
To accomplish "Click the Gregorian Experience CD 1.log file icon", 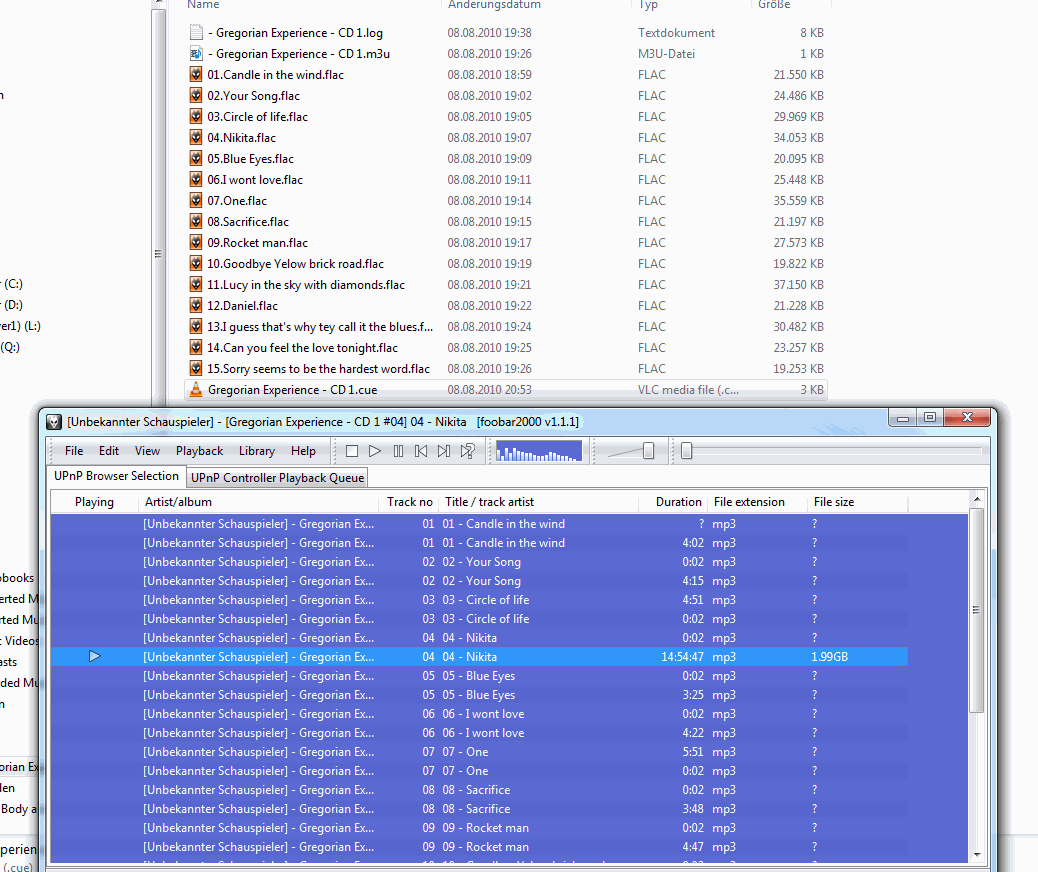I will tap(196, 32).
